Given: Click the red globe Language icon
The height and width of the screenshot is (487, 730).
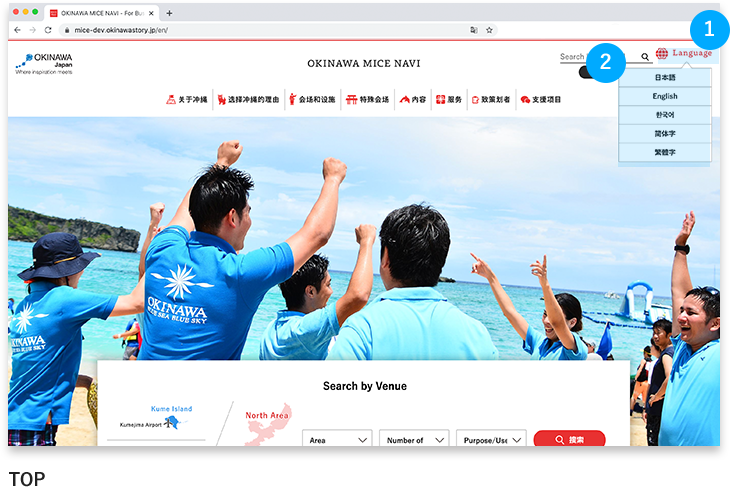Looking at the screenshot, I should (x=662, y=54).
